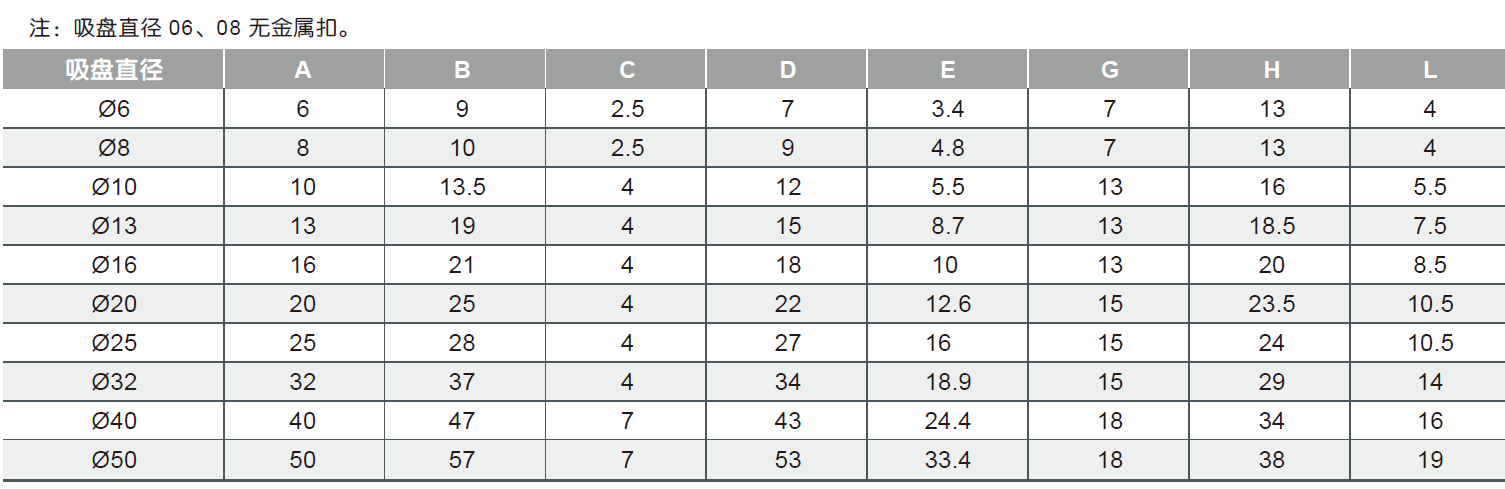1505x489 pixels.
Task: Click the Ø13 row label
Action: pyautogui.click(x=114, y=226)
